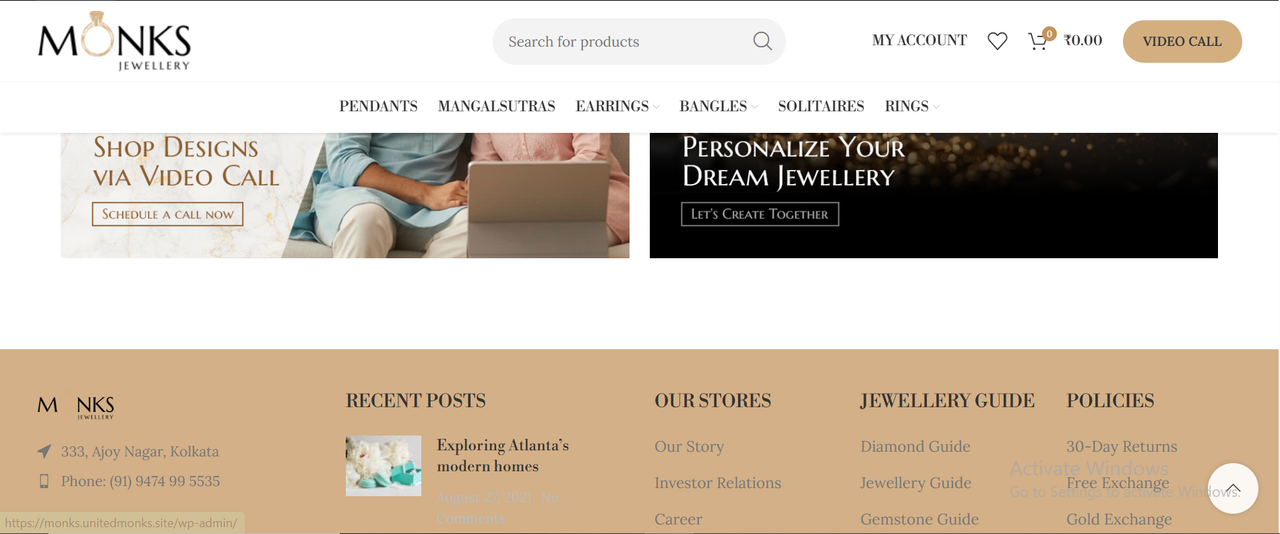Screen dimensions: 1280x534
Task: Open the wishlist heart icon
Action: 997,41
